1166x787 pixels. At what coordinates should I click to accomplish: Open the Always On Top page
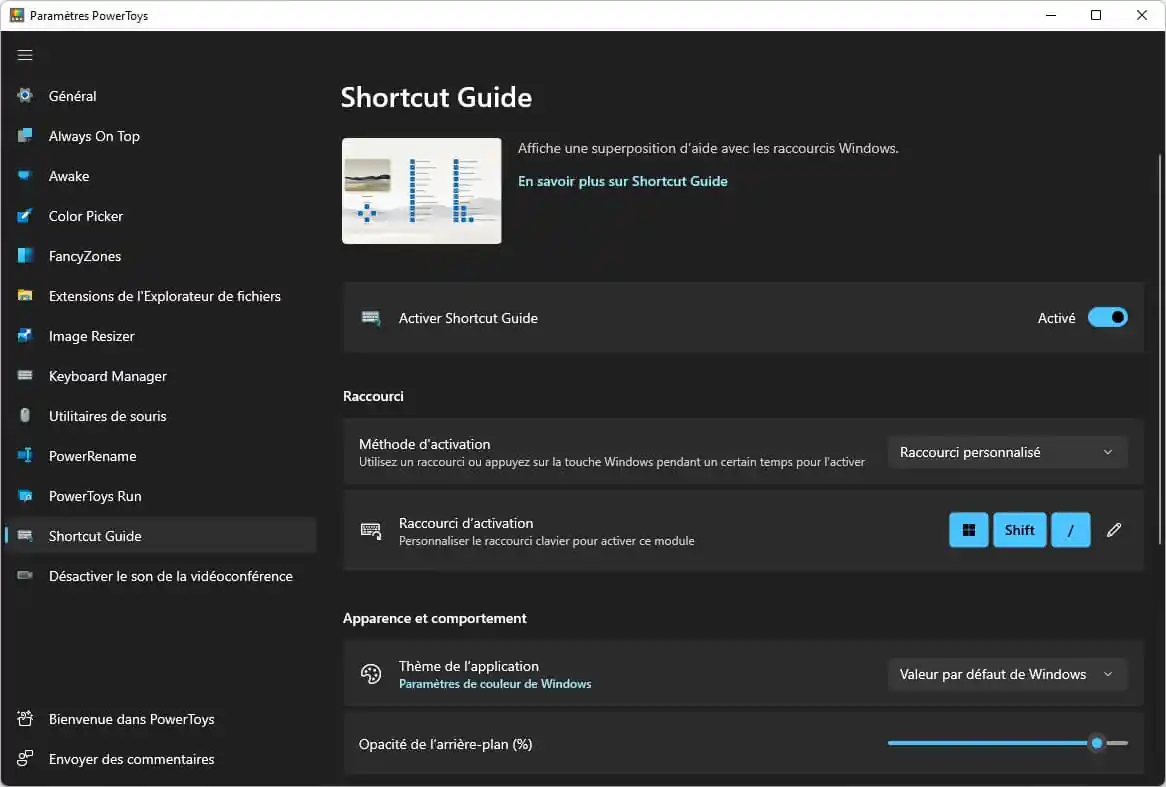[161, 135]
